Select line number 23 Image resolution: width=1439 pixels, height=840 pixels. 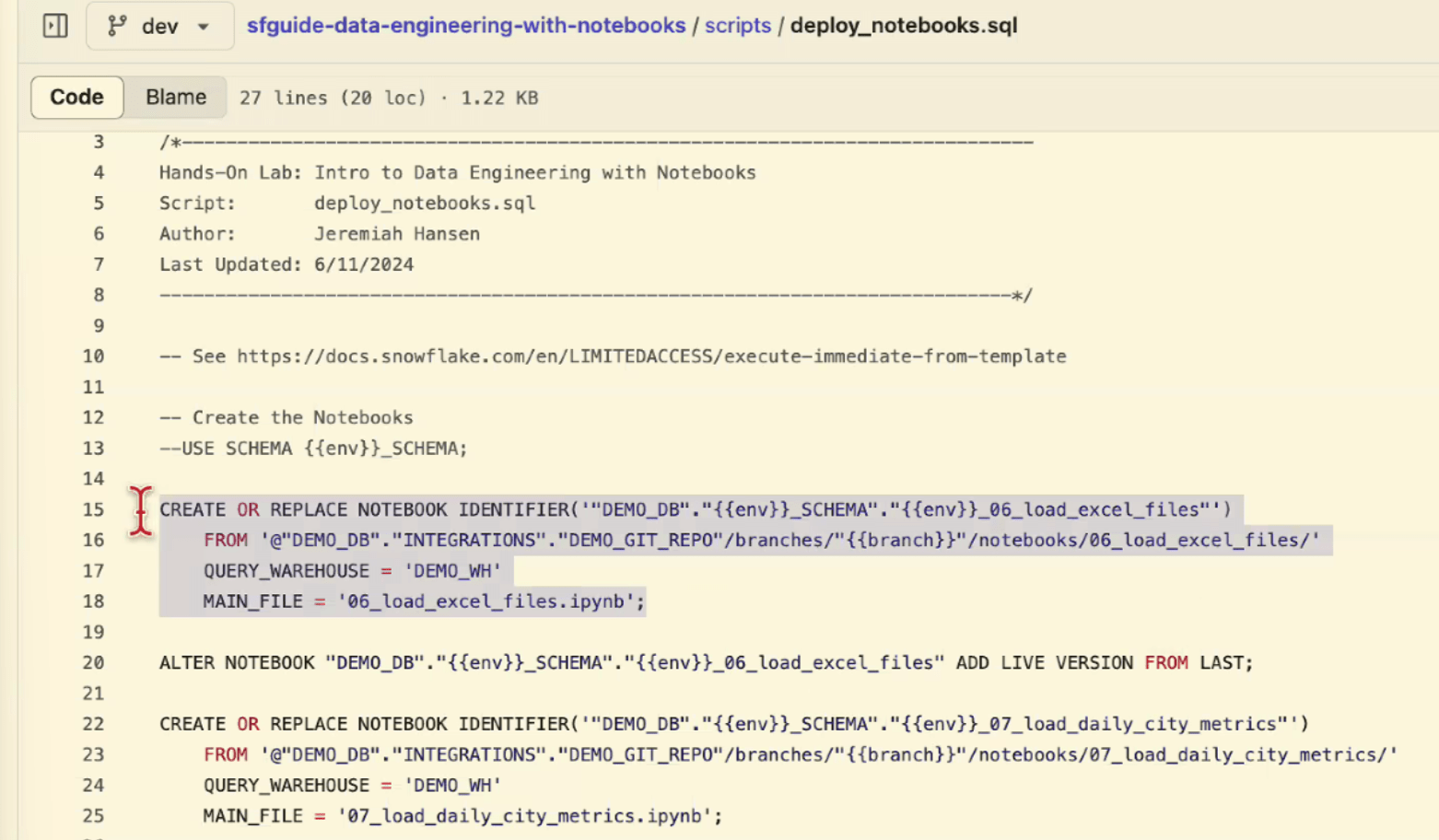coord(93,754)
